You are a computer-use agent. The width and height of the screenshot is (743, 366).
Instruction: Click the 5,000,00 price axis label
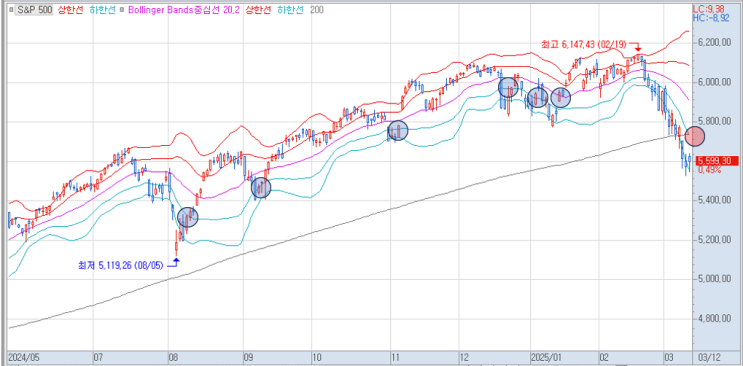coord(715,279)
